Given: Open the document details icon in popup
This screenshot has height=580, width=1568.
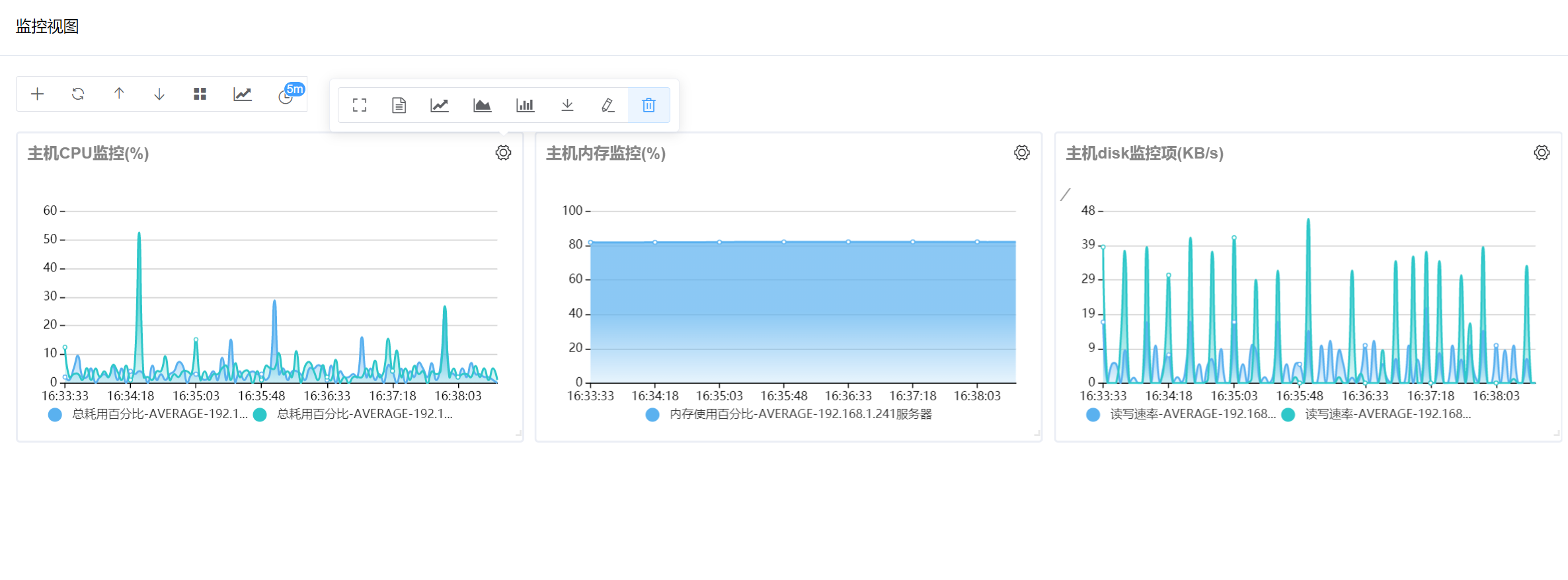Looking at the screenshot, I should click(399, 105).
